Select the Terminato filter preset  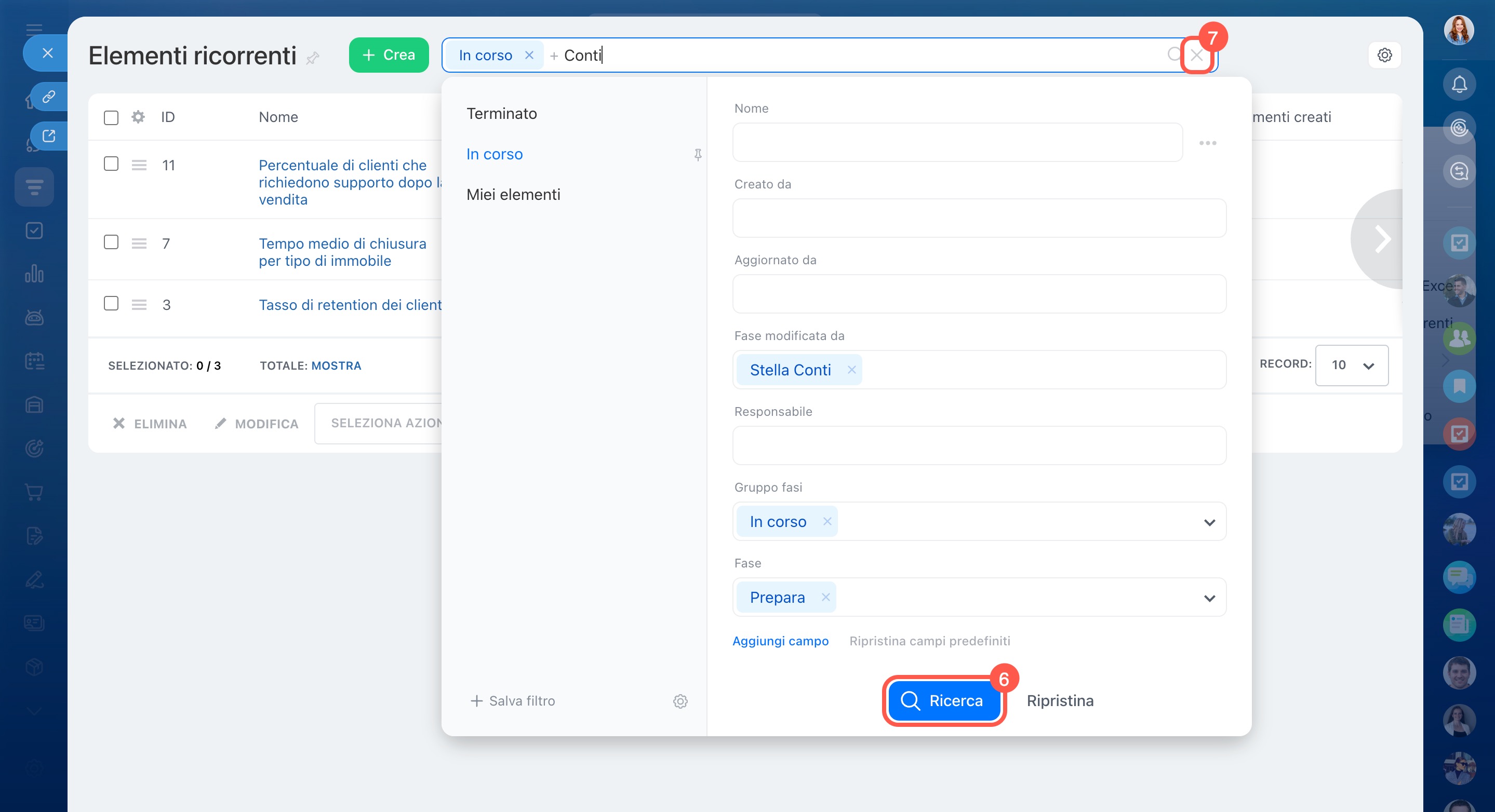click(501, 114)
